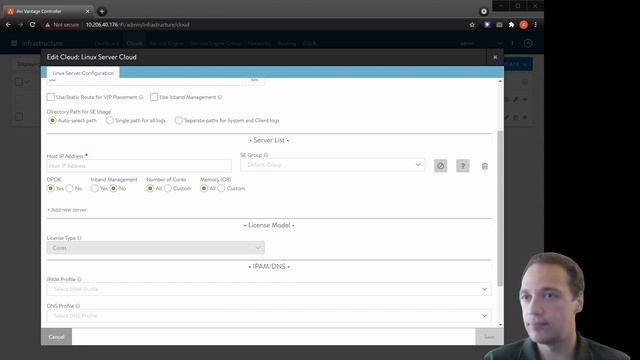The height and width of the screenshot is (360, 640).
Task: Close the Edit Cloud dialog
Action: pos(495,58)
